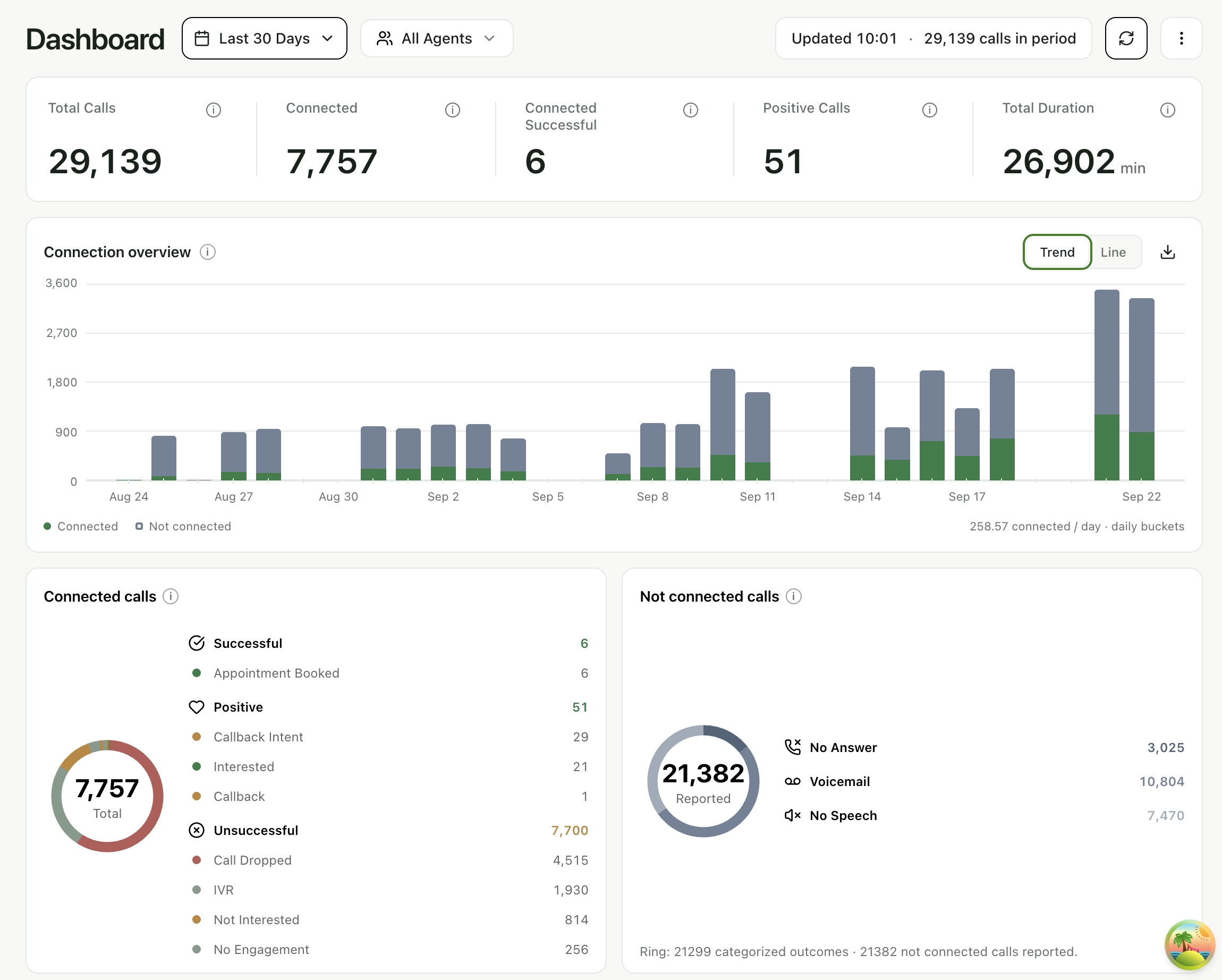The height and width of the screenshot is (980, 1222).
Task: Click the Total Duration info icon
Action: click(x=1167, y=110)
